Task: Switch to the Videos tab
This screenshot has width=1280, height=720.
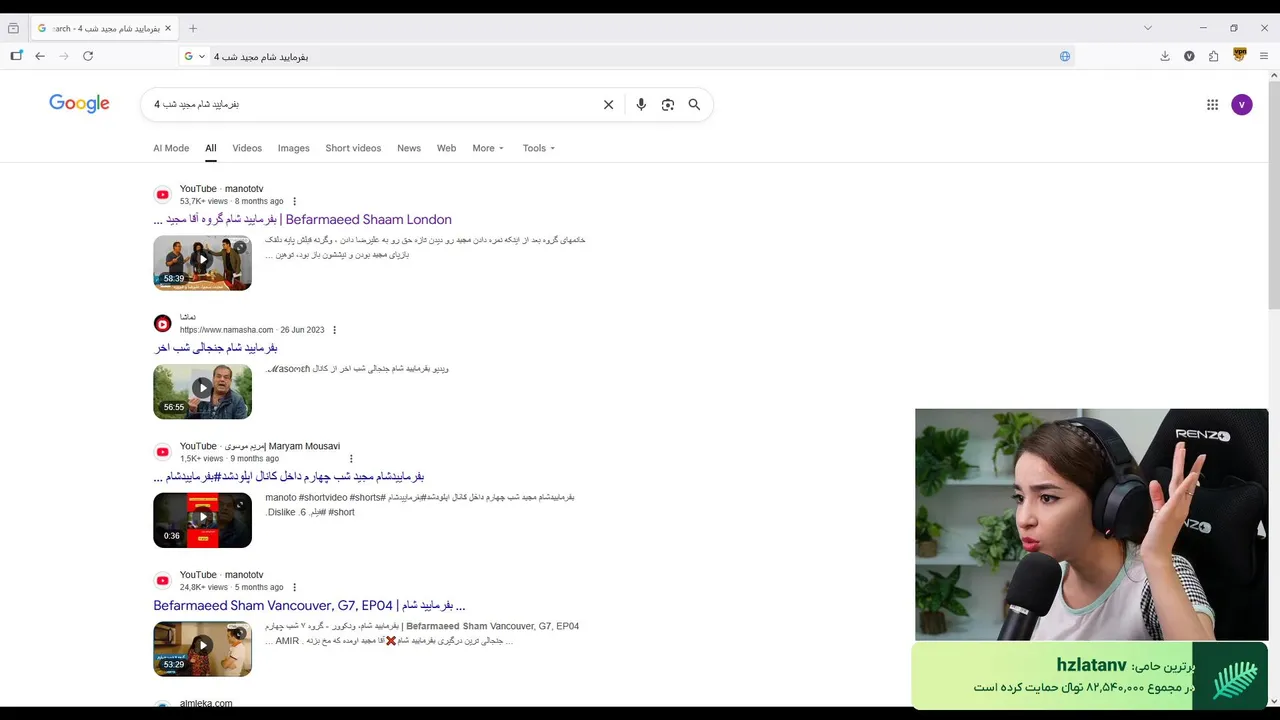Action: tap(247, 148)
